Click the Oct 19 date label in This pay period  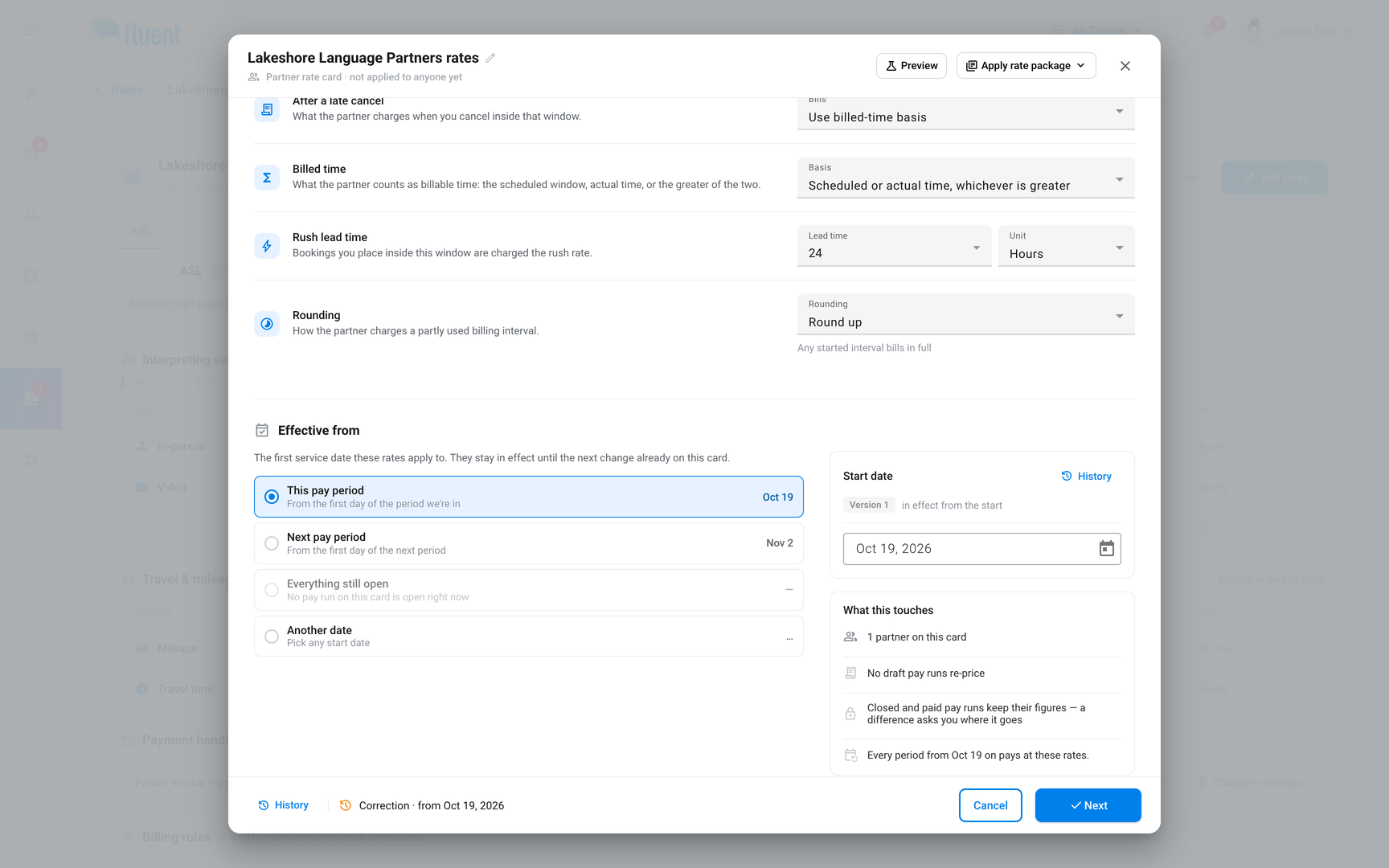coord(778,497)
